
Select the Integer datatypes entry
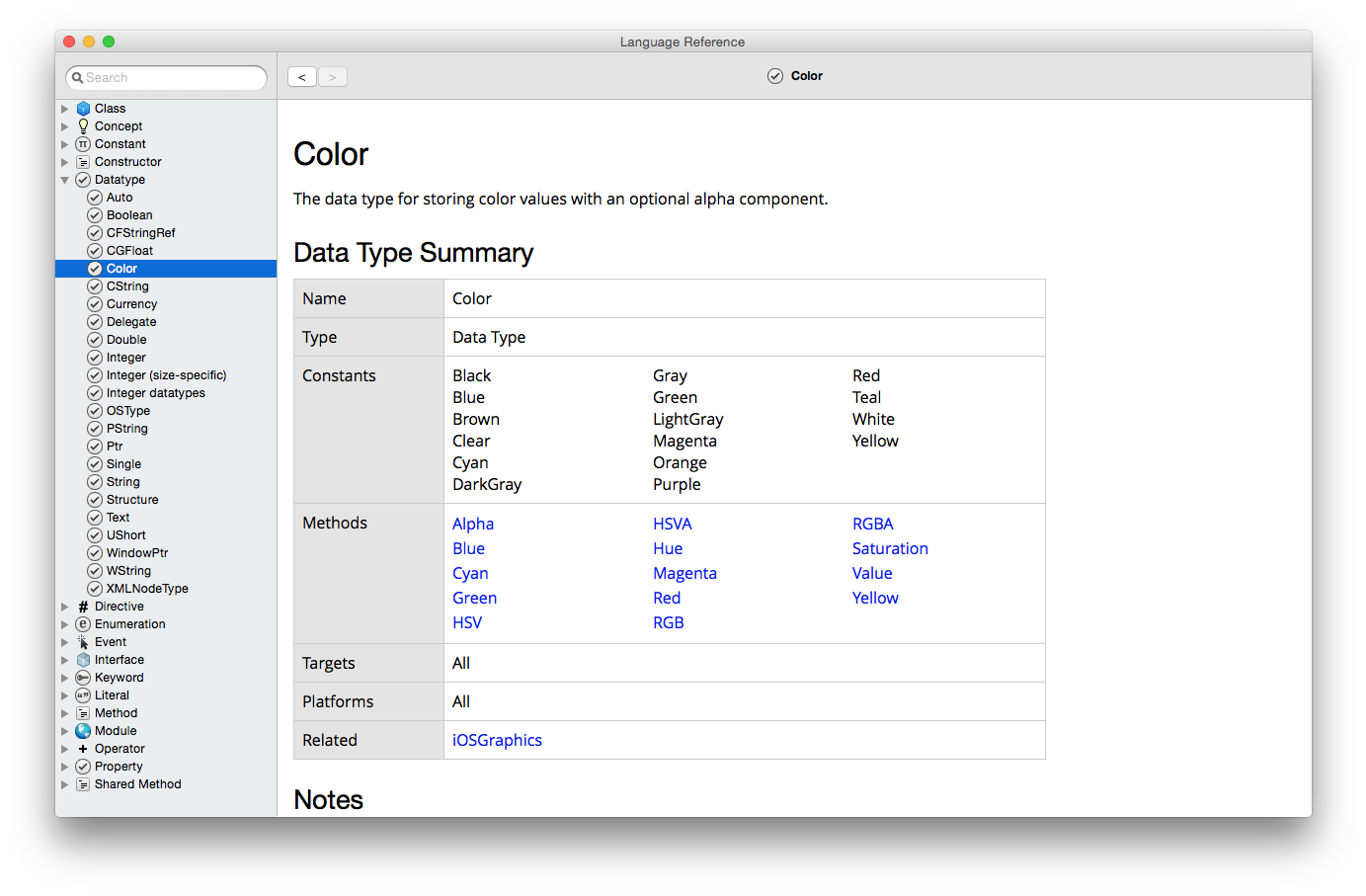tap(156, 393)
